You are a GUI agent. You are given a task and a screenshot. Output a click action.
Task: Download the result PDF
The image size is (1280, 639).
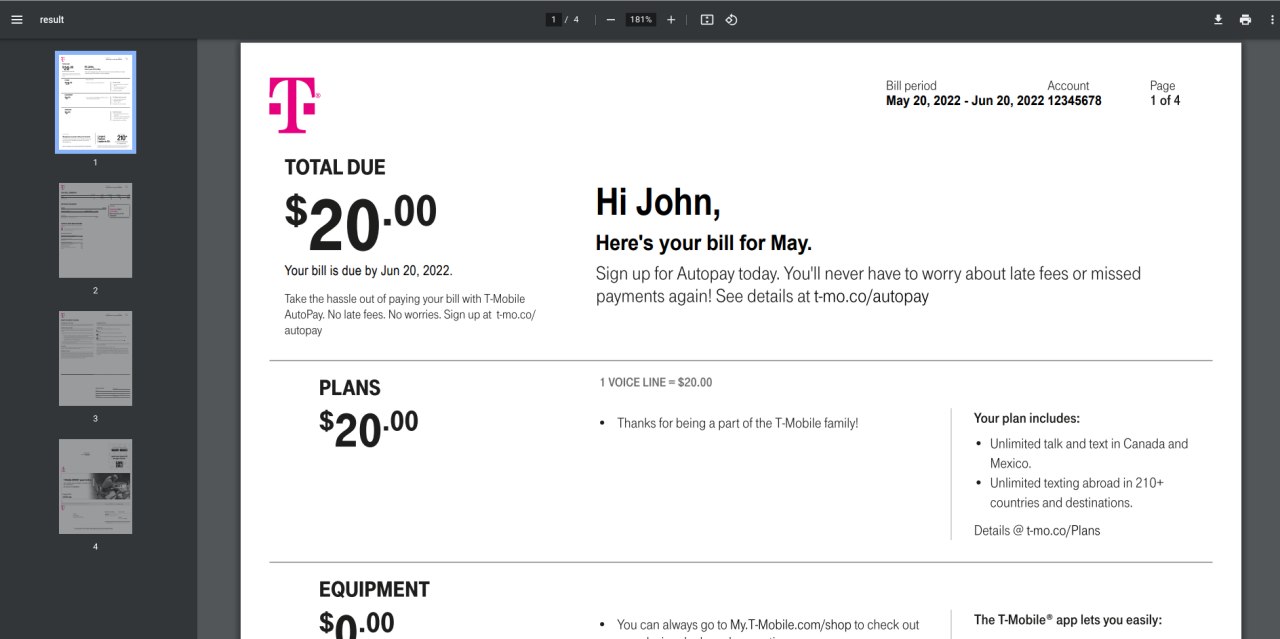[x=1218, y=19]
